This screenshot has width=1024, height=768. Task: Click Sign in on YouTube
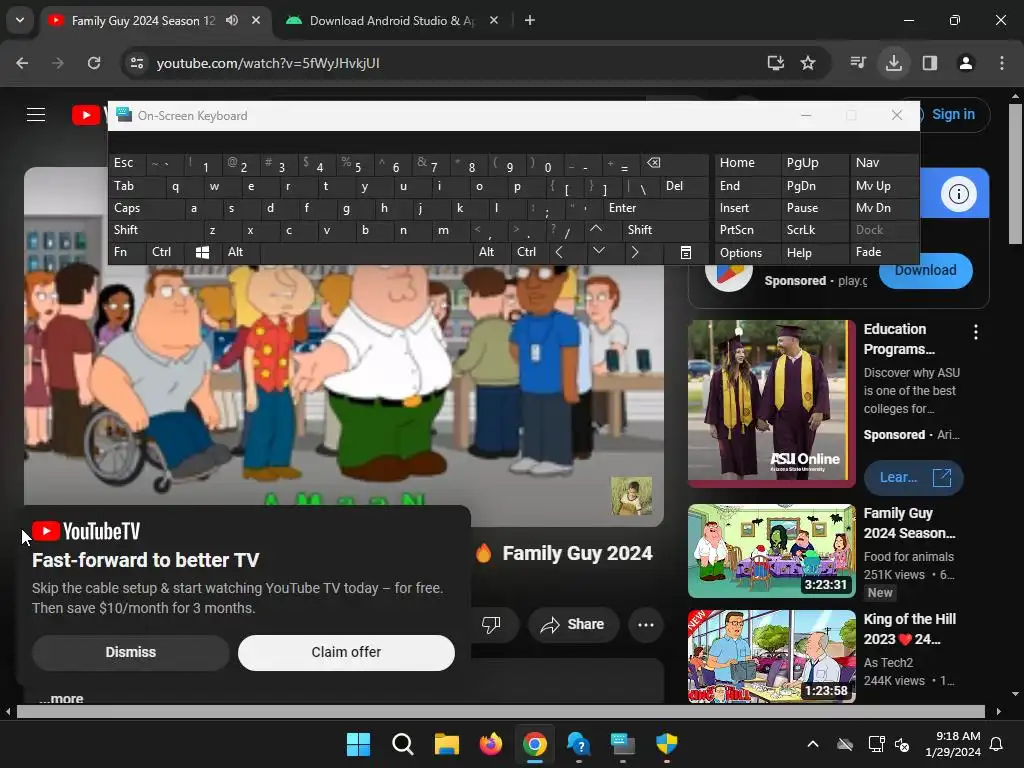coord(953,114)
